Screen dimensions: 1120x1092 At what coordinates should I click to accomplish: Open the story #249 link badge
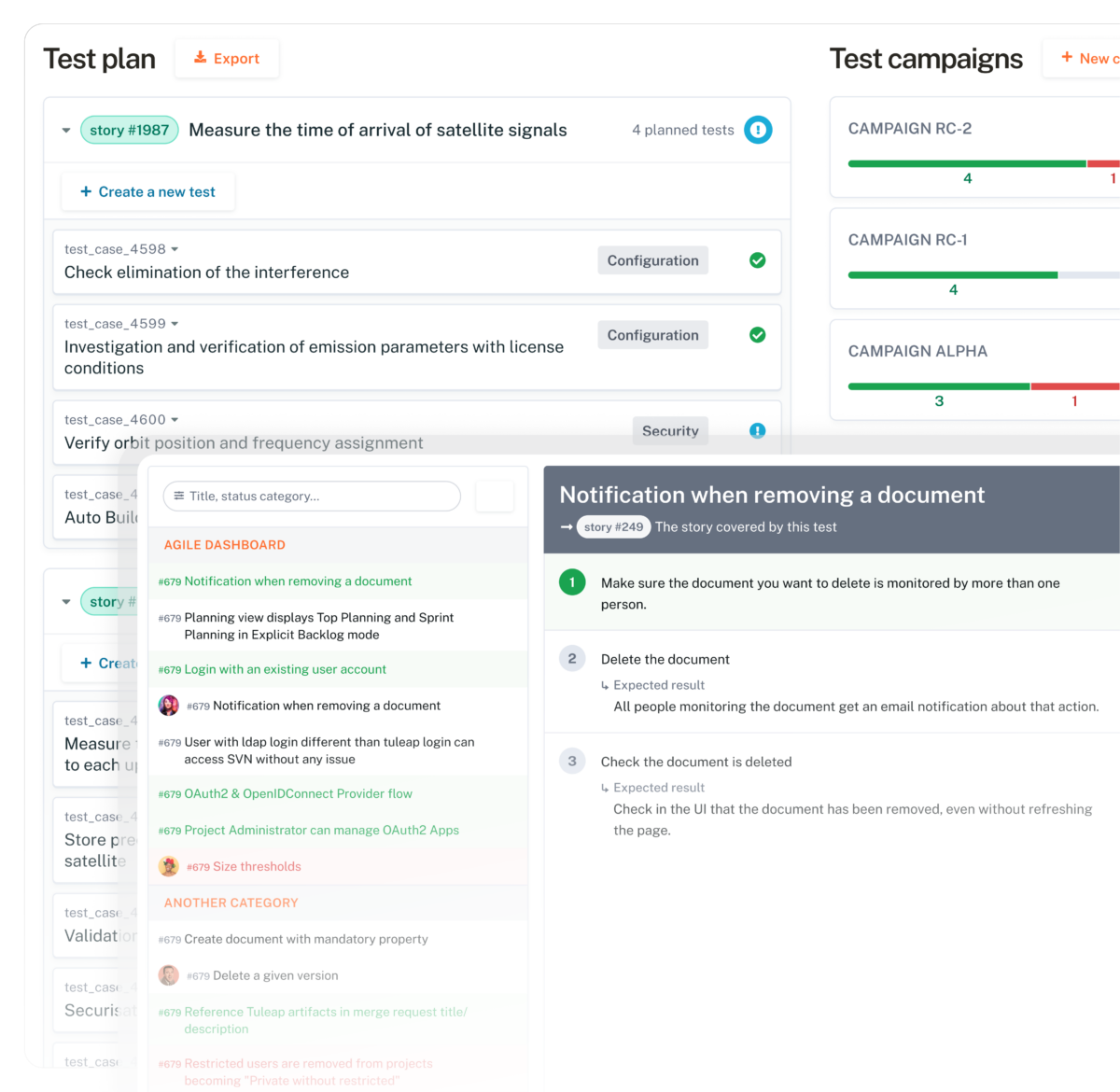coord(613,526)
